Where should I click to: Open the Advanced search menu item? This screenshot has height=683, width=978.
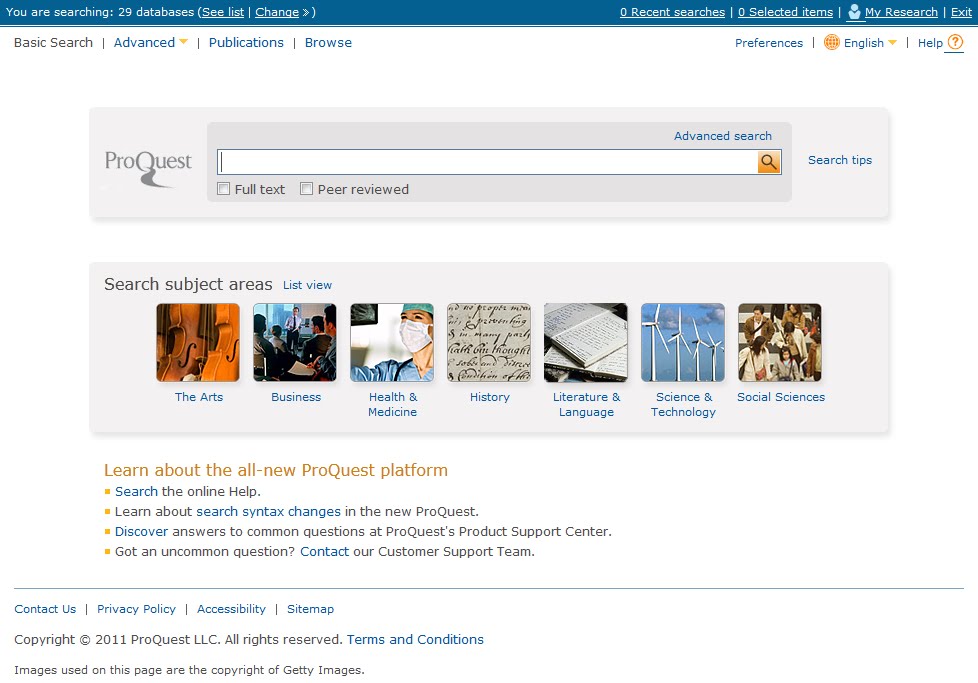(144, 42)
